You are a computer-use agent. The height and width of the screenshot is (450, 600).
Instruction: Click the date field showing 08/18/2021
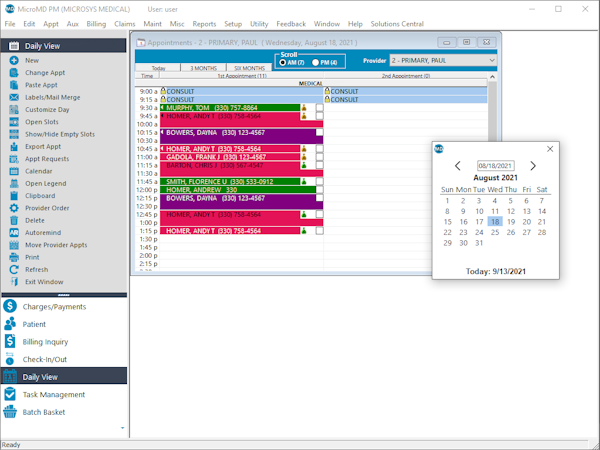pos(495,166)
